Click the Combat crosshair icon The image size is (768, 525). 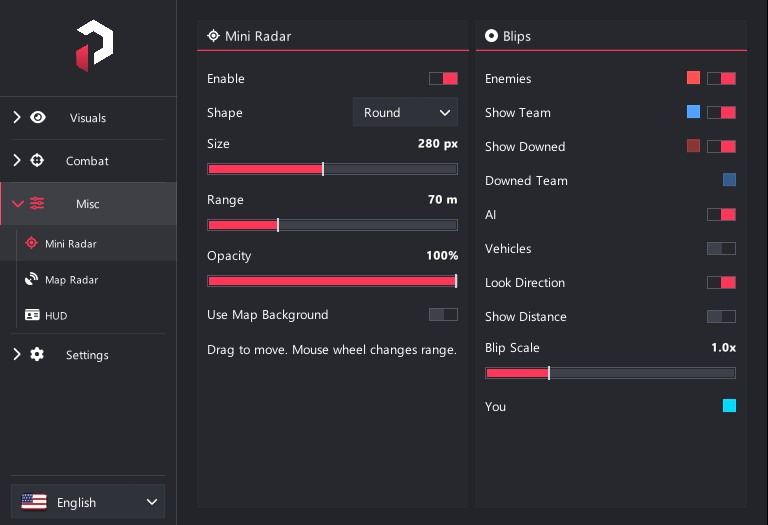(x=37, y=161)
